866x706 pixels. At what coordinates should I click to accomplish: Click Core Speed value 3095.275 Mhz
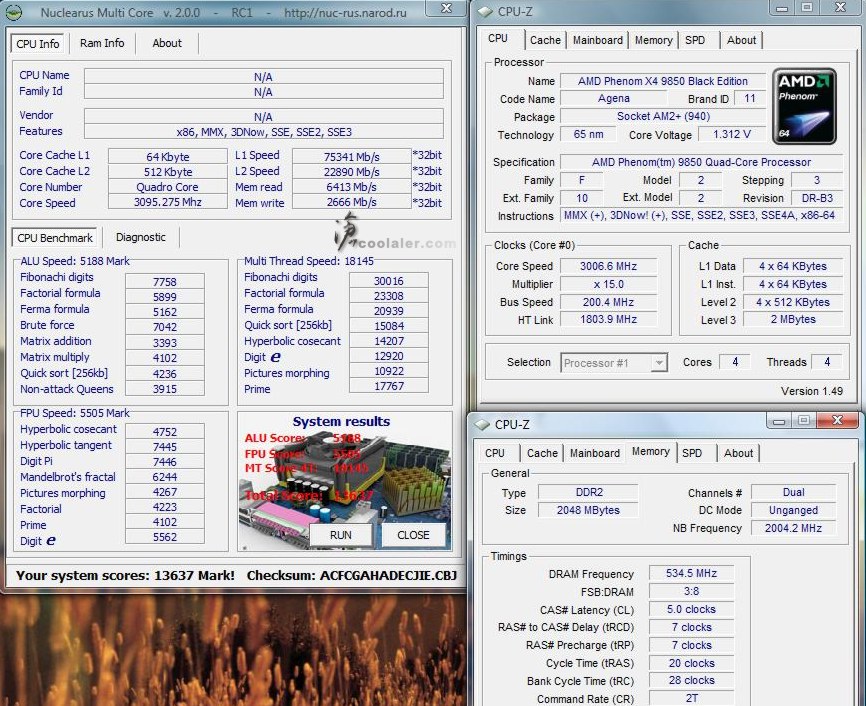coord(167,202)
